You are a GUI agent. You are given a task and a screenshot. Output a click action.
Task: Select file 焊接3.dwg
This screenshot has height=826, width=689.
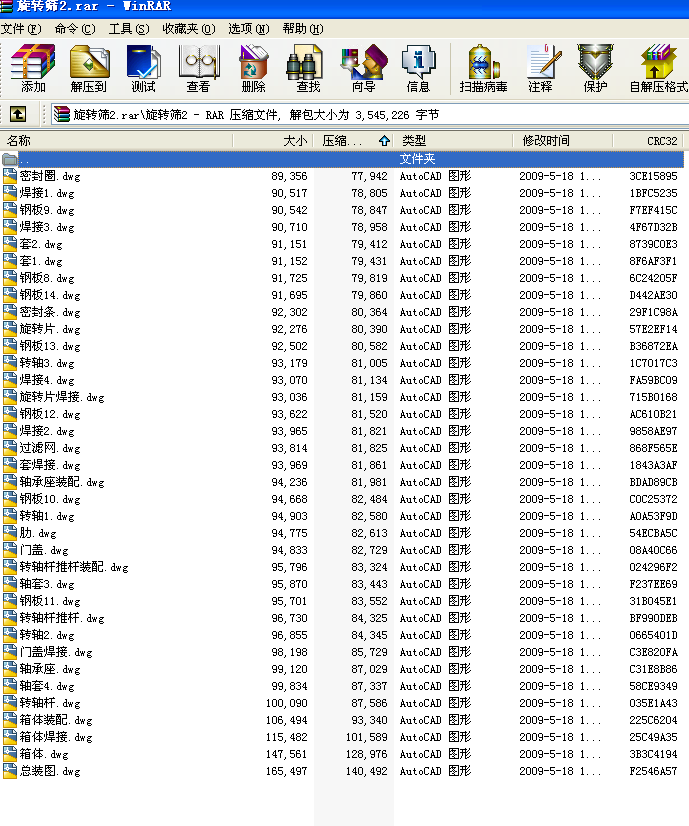47,227
